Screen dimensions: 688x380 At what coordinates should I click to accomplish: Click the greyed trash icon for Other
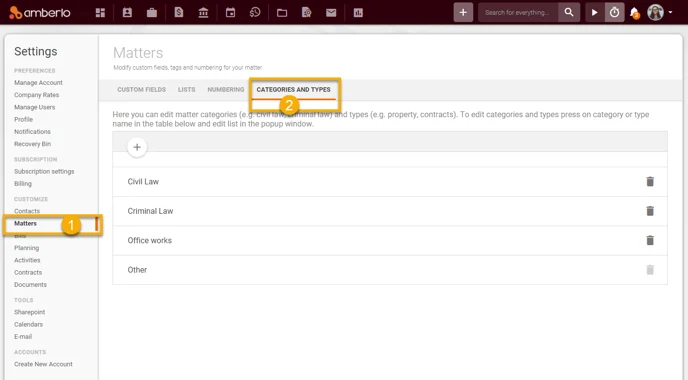650,269
